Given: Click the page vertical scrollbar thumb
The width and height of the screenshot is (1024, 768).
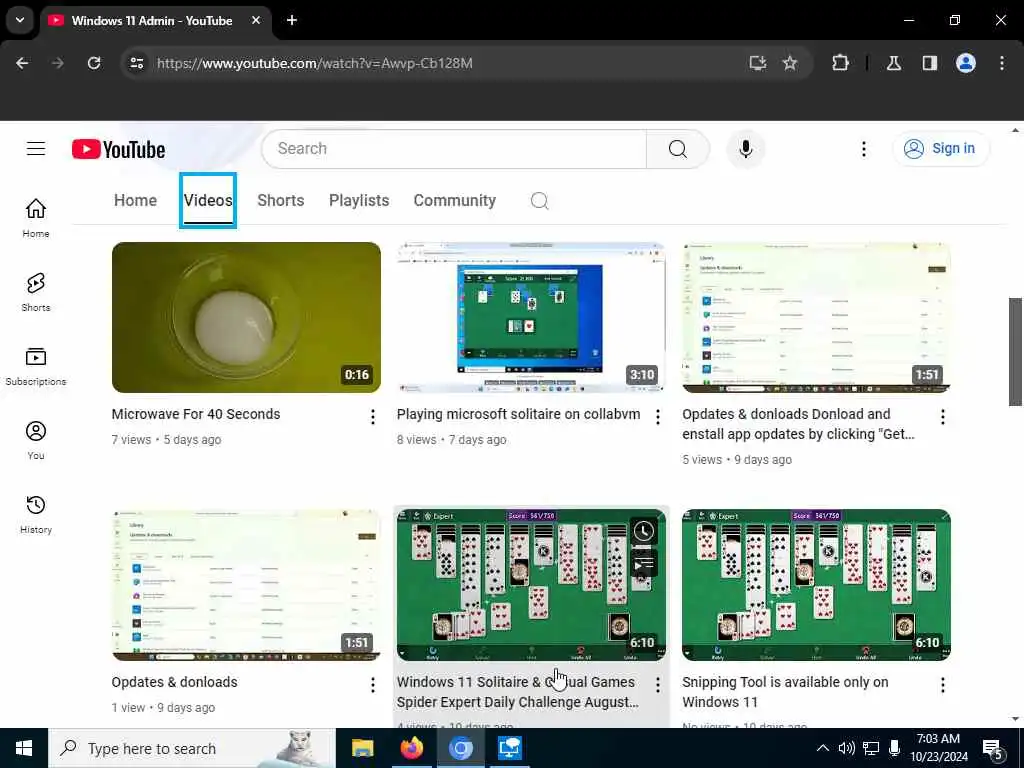Looking at the screenshot, I should (1015, 352).
